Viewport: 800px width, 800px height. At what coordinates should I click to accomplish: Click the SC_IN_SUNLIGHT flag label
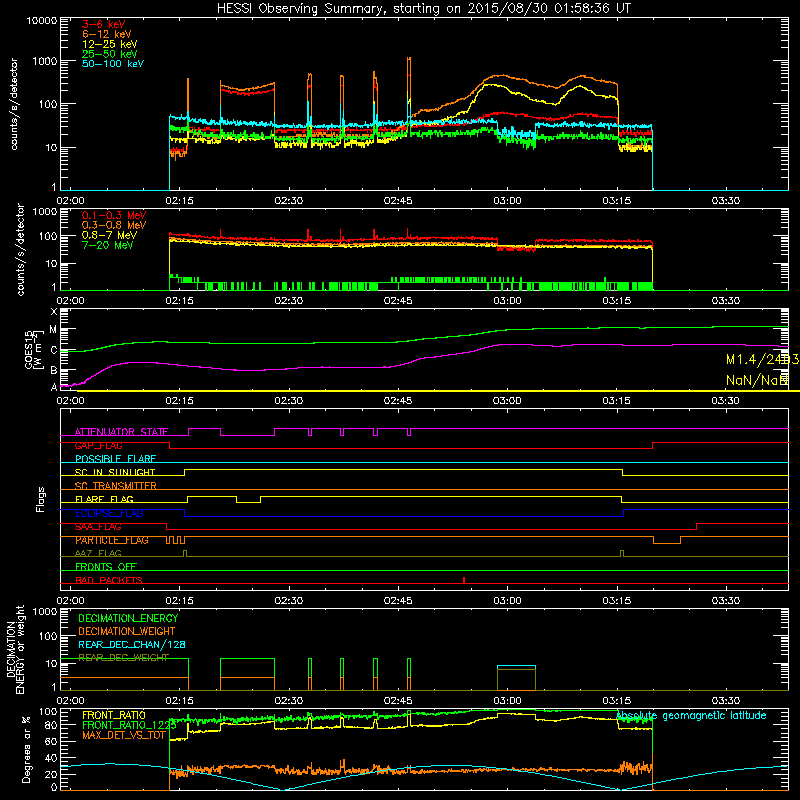click(x=115, y=472)
